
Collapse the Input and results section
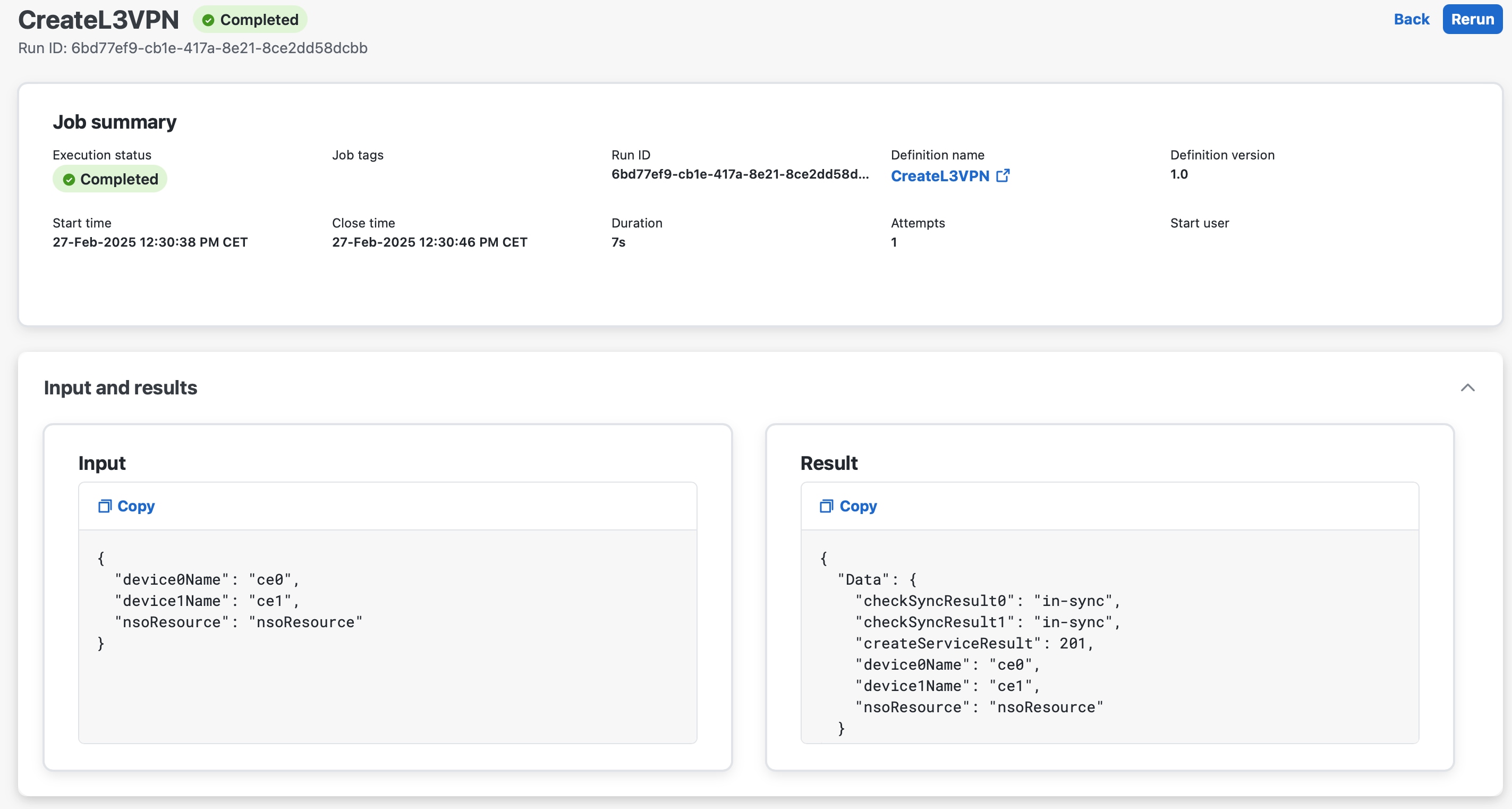pos(1467,387)
